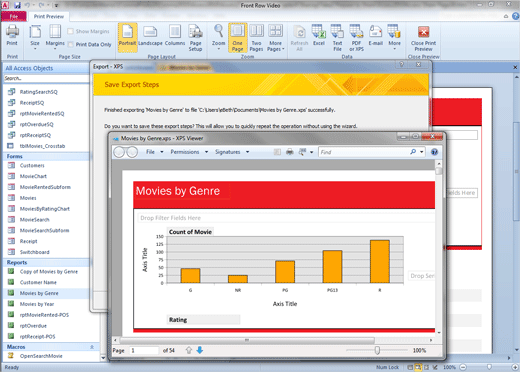Click the XPS Viewer vertical scrollbar
The image size is (520, 372).
[x=439, y=171]
